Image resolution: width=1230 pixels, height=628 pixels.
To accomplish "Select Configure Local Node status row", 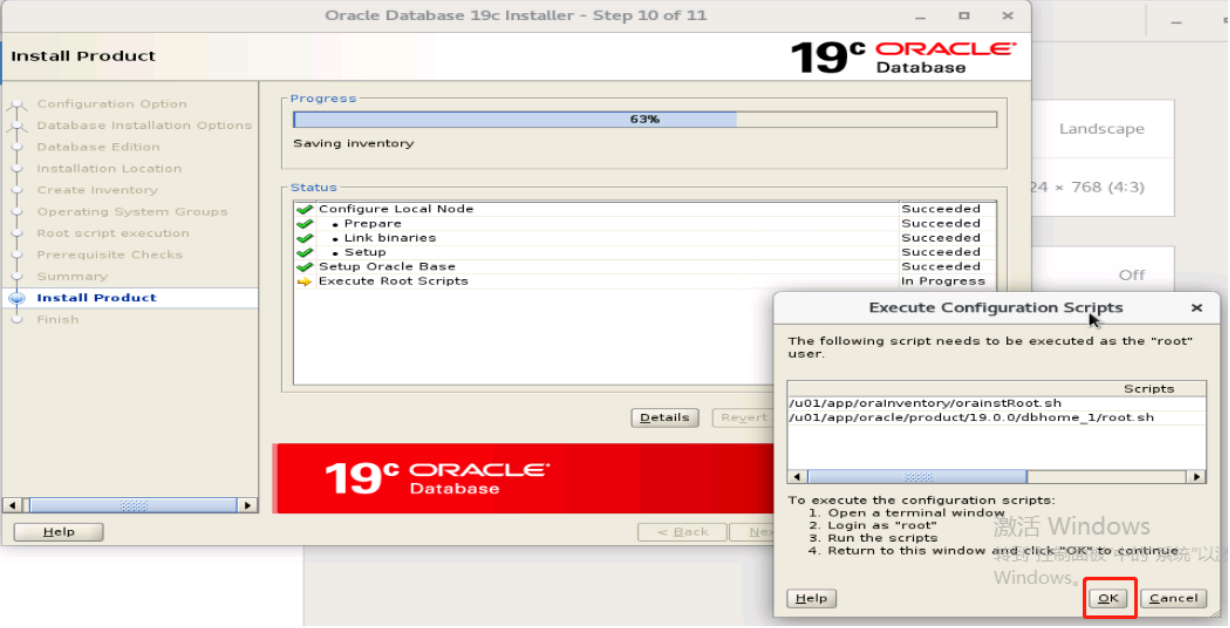I will point(645,209).
